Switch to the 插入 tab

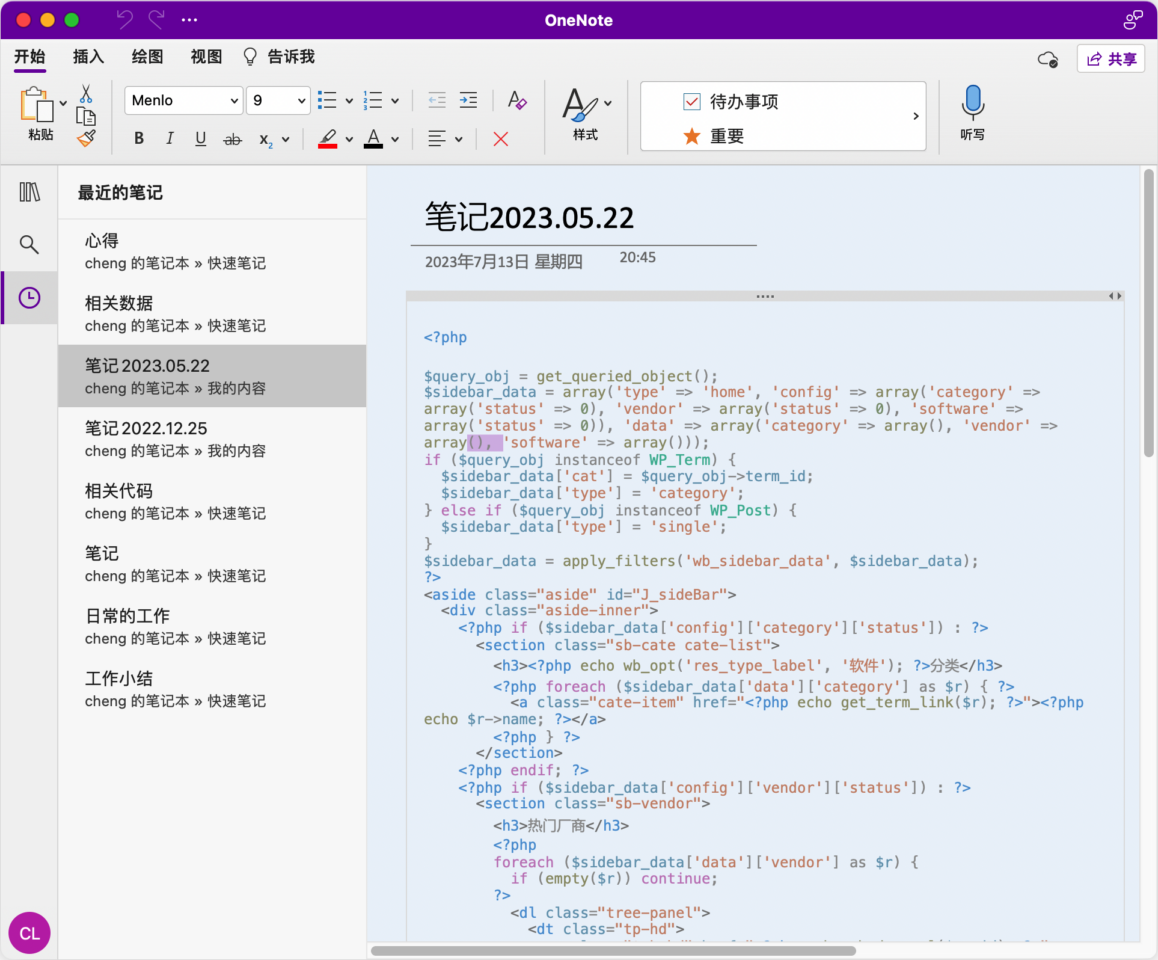coord(89,57)
